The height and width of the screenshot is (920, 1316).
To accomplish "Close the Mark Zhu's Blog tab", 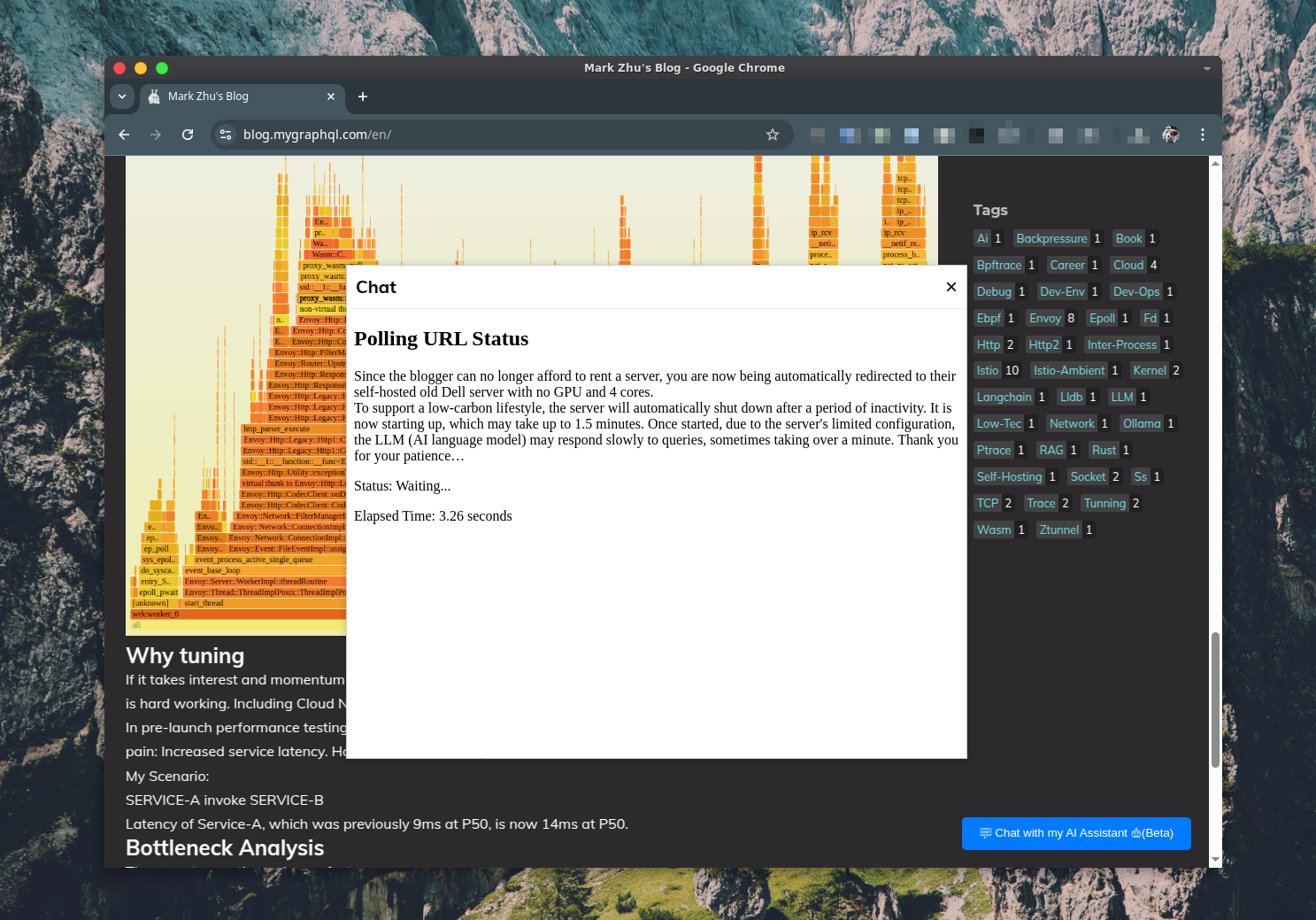I will pos(331,97).
